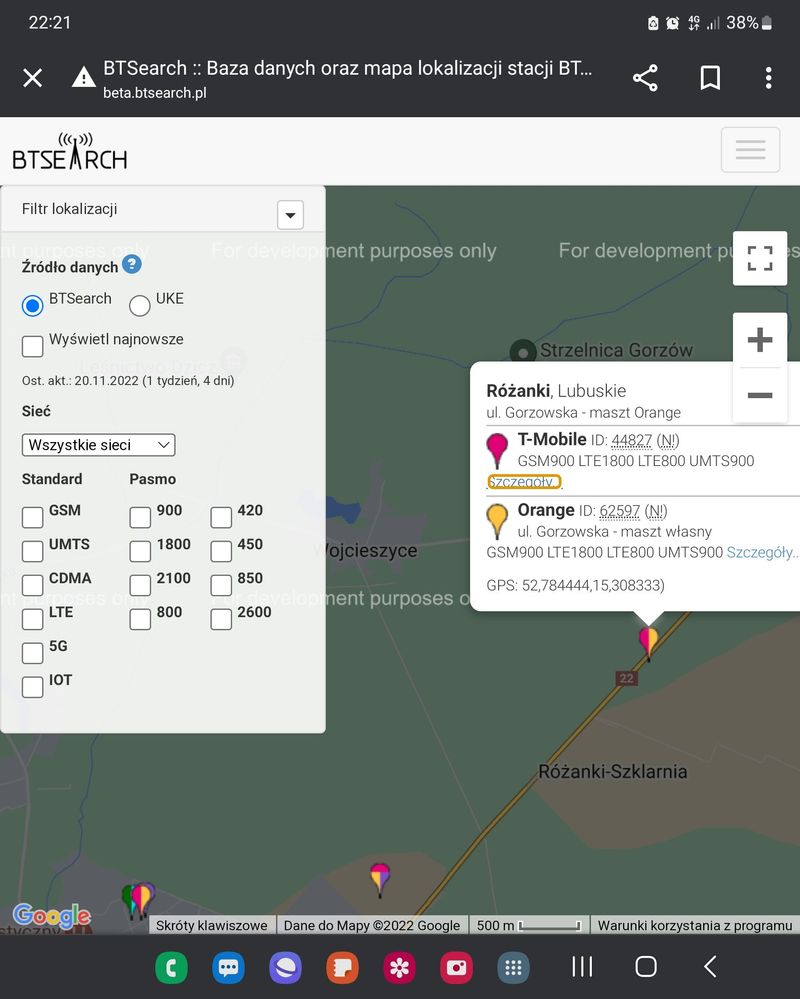
Task: Open Warunki korzystania z programu
Action: pos(695,925)
